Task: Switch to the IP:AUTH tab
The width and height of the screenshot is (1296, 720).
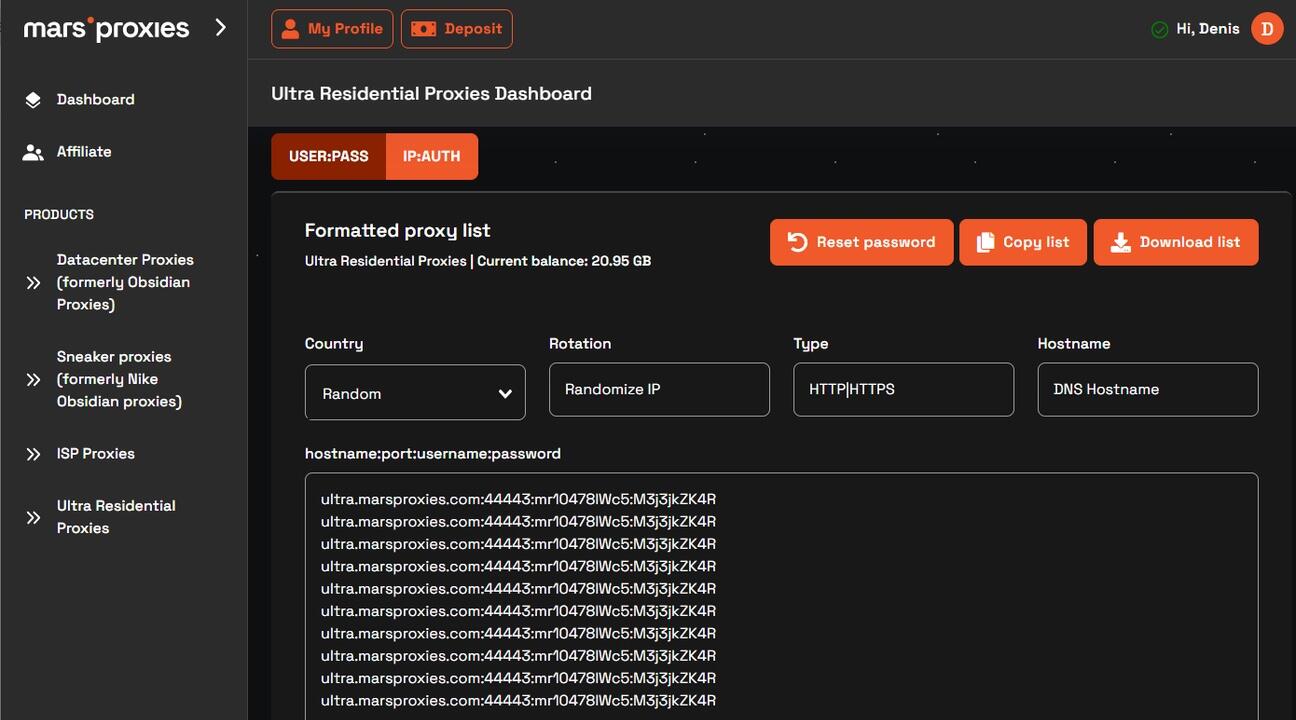Action: coord(431,157)
